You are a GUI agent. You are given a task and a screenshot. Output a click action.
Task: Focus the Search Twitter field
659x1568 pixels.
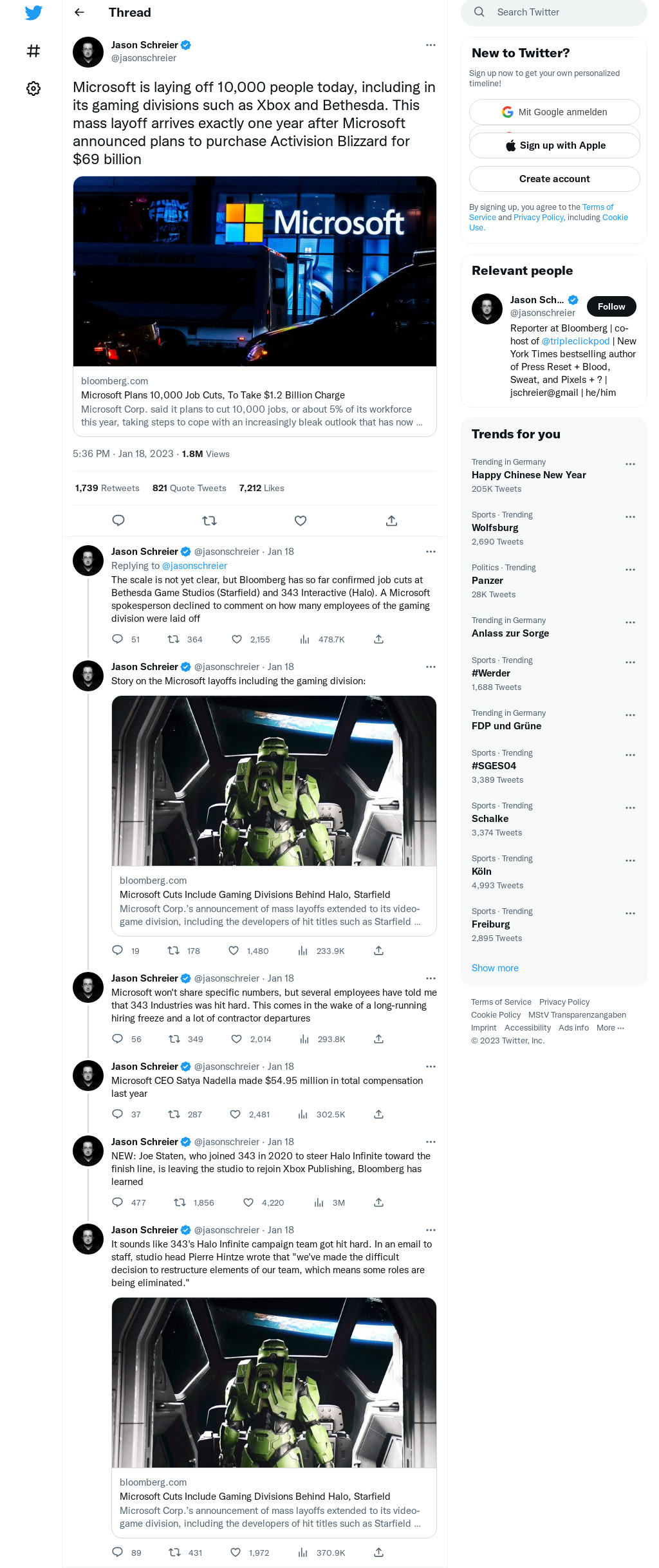(x=560, y=12)
